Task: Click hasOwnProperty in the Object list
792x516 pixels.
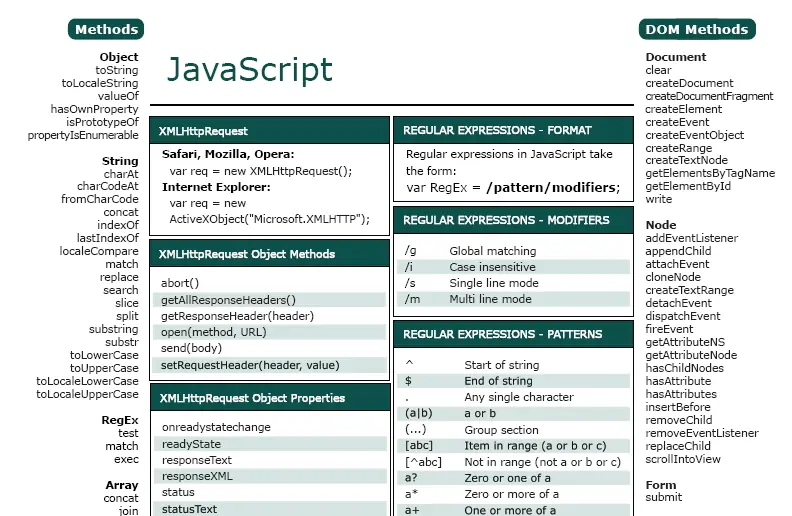Action: (x=94, y=109)
